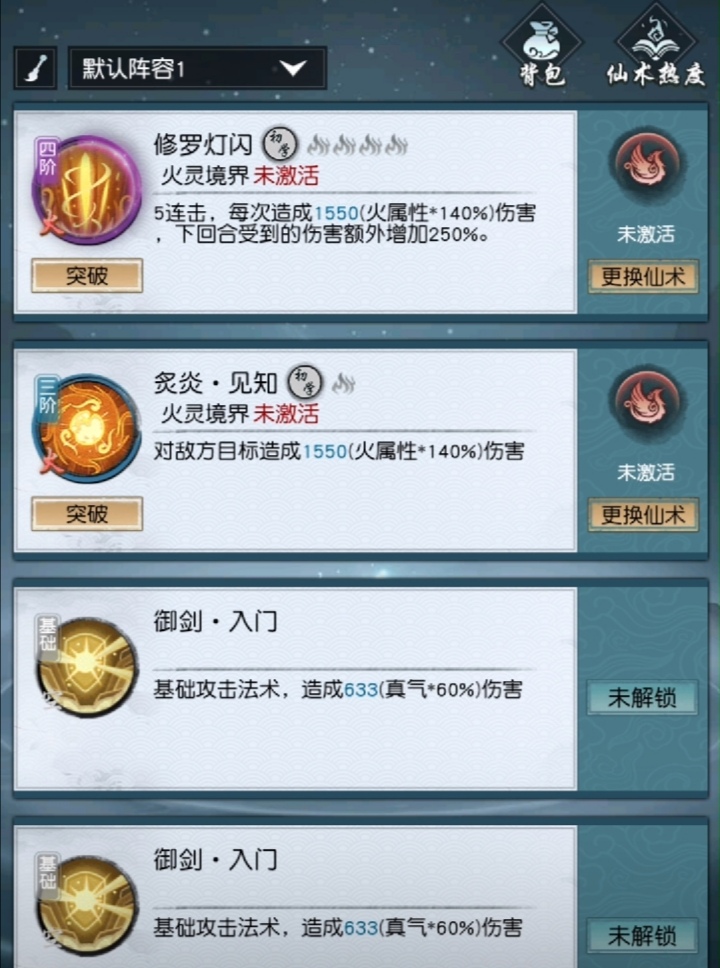Click the dropdown arrow of lineup selector
Image resolution: width=720 pixels, height=968 pixels.
[x=293, y=67]
